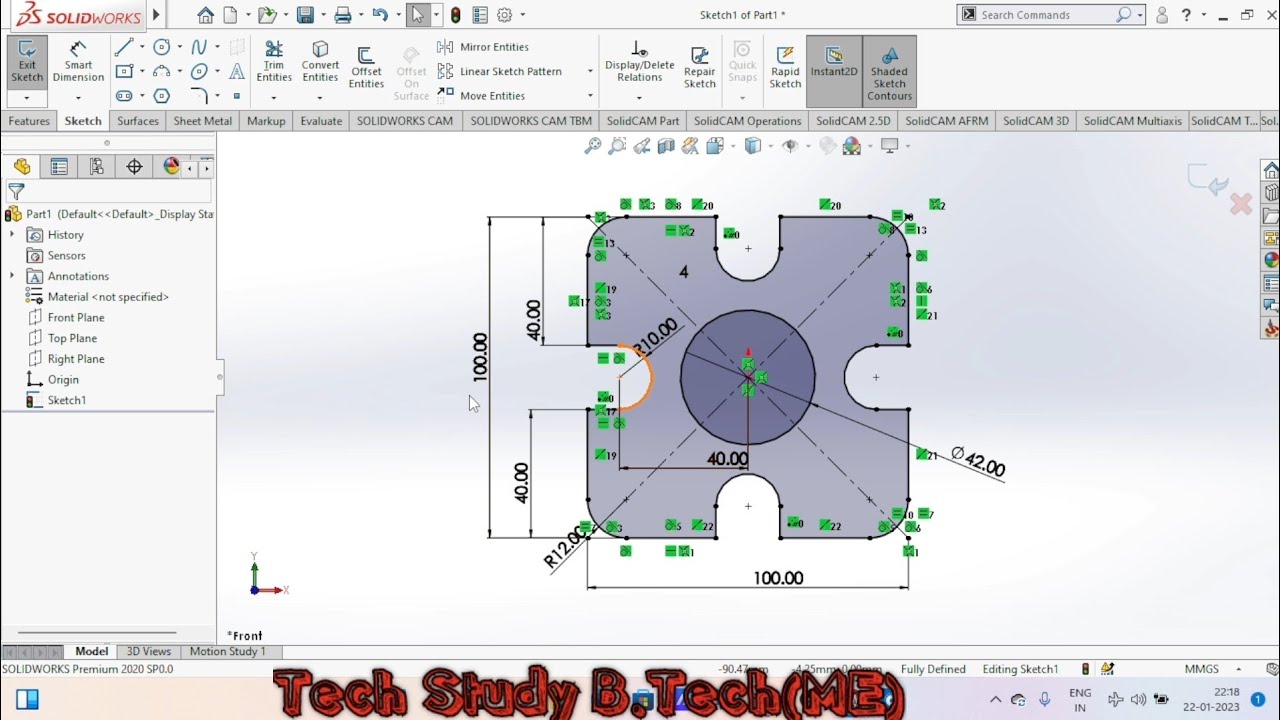Click Move Entities command

click(482, 96)
